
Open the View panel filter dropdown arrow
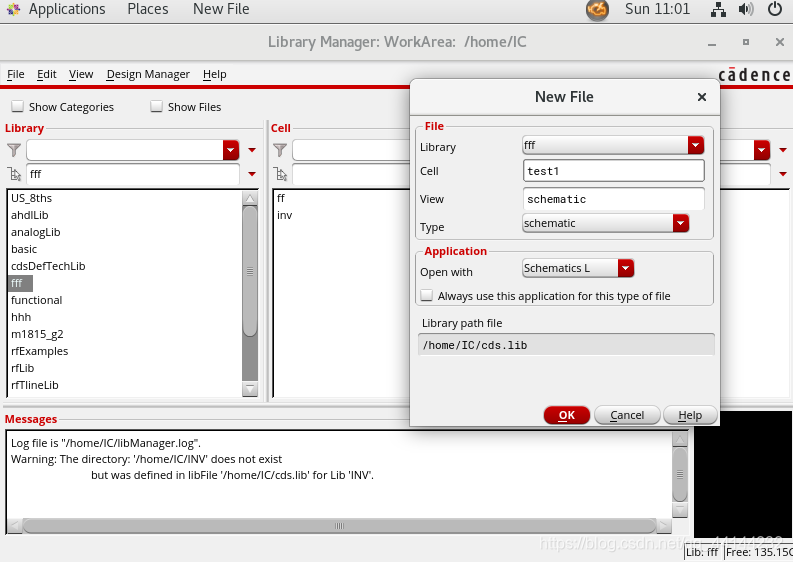pos(762,150)
